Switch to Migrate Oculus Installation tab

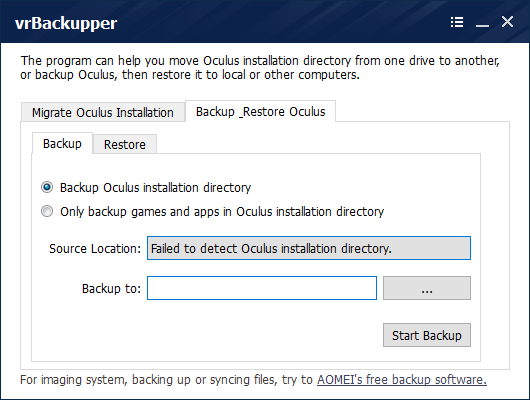(103, 112)
